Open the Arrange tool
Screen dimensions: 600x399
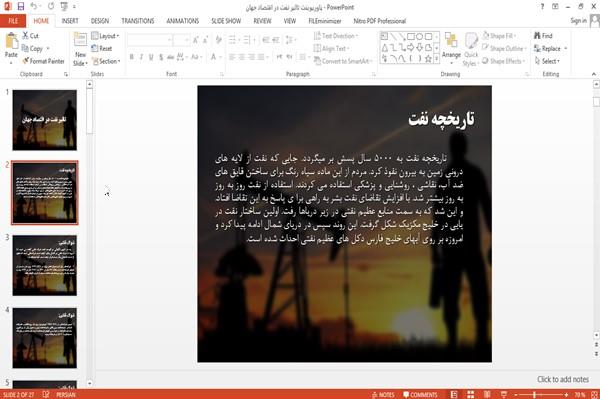click(x=451, y=46)
